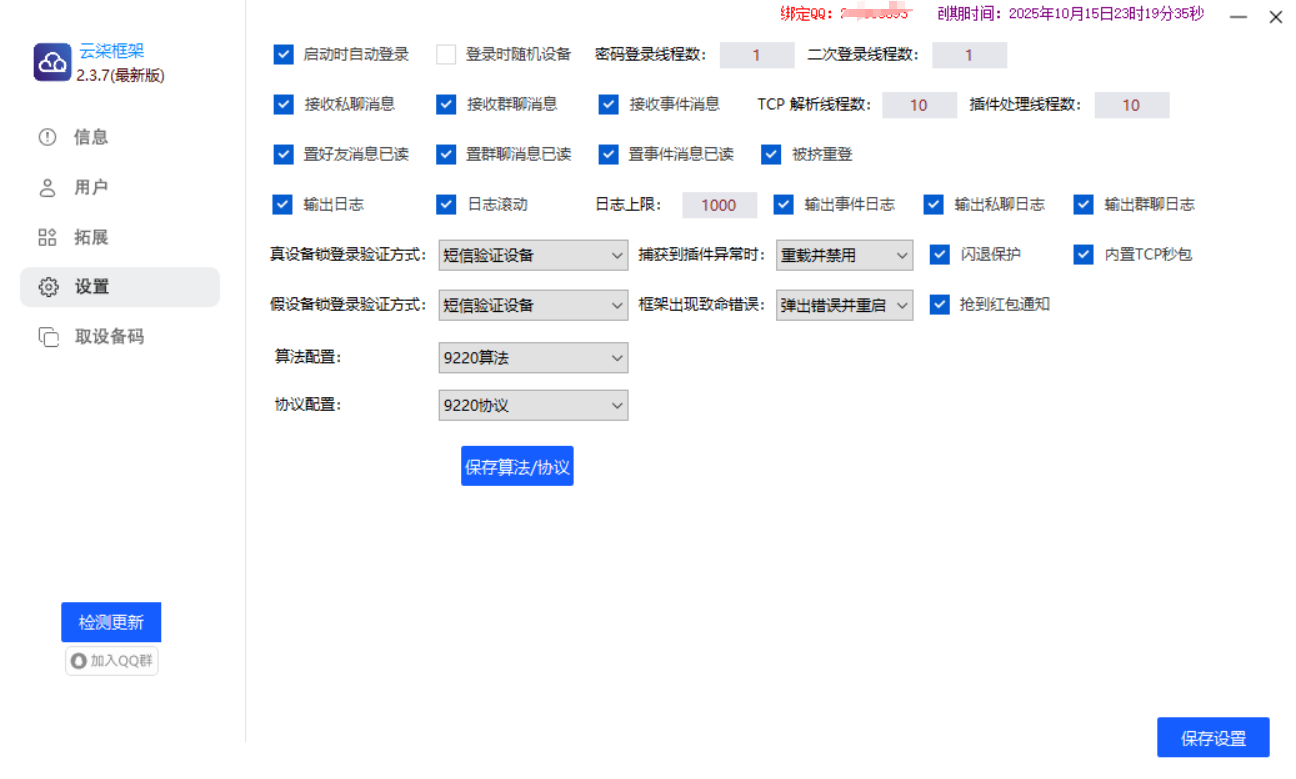Click the 保存设置 button

(x=1213, y=737)
